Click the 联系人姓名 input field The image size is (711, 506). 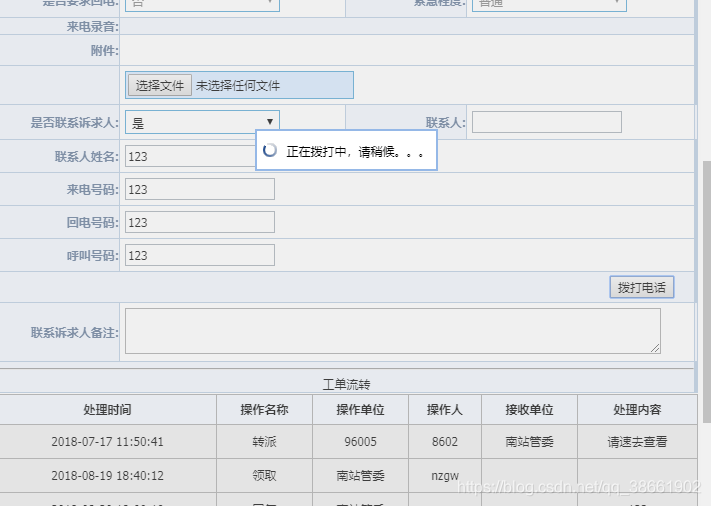point(190,156)
